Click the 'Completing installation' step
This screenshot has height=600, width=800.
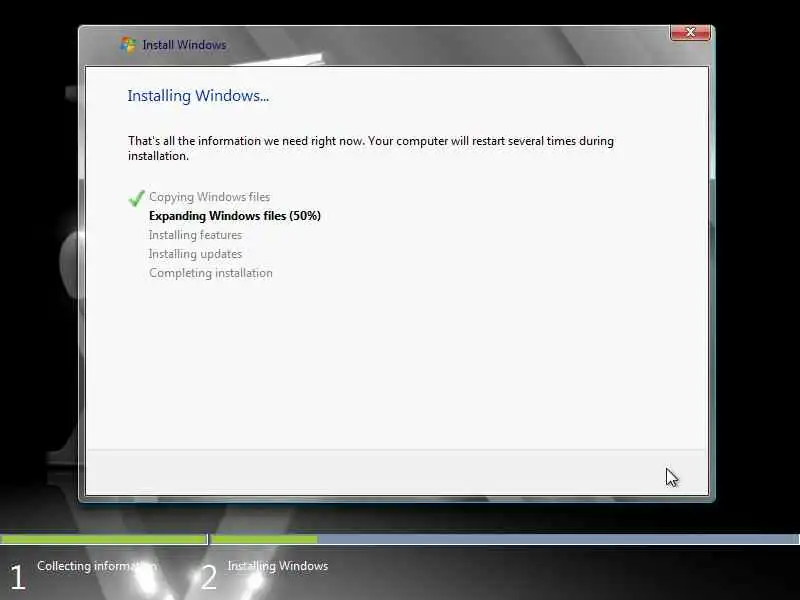[211, 273]
